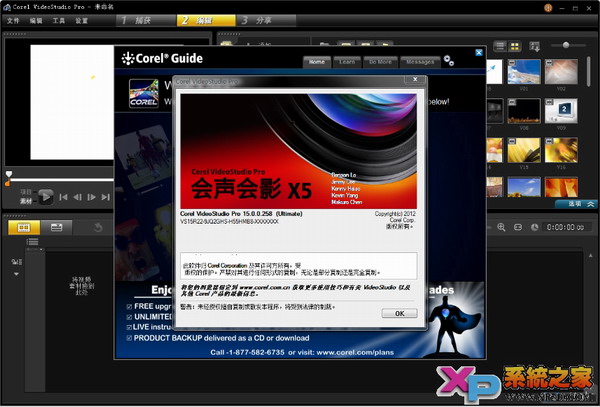Open the 工具 menu
The image size is (600, 407).
(59, 21)
